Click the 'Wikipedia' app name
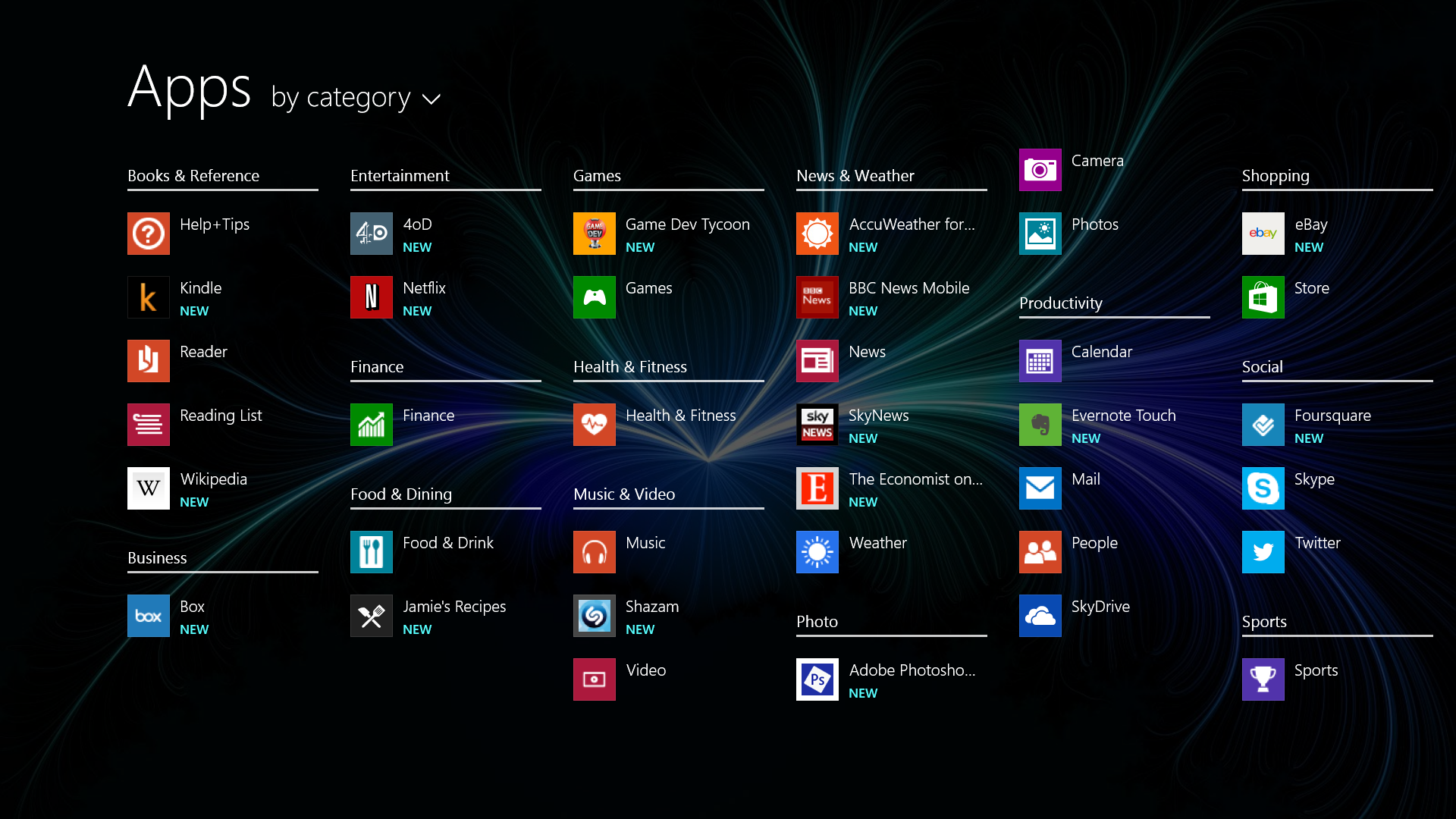Image resolution: width=1456 pixels, height=819 pixels. [213, 479]
